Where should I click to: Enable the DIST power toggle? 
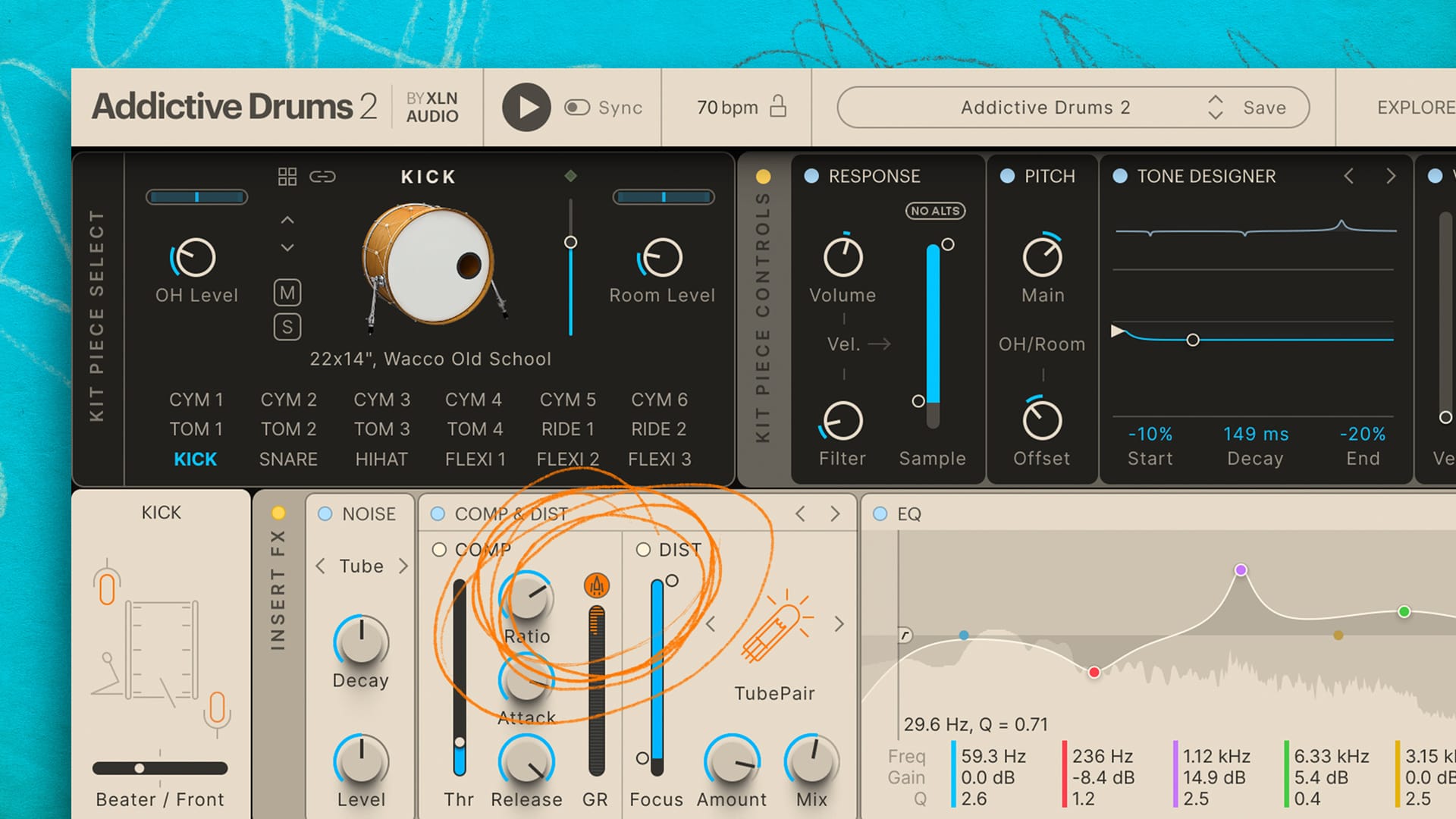pyautogui.click(x=643, y=550)
